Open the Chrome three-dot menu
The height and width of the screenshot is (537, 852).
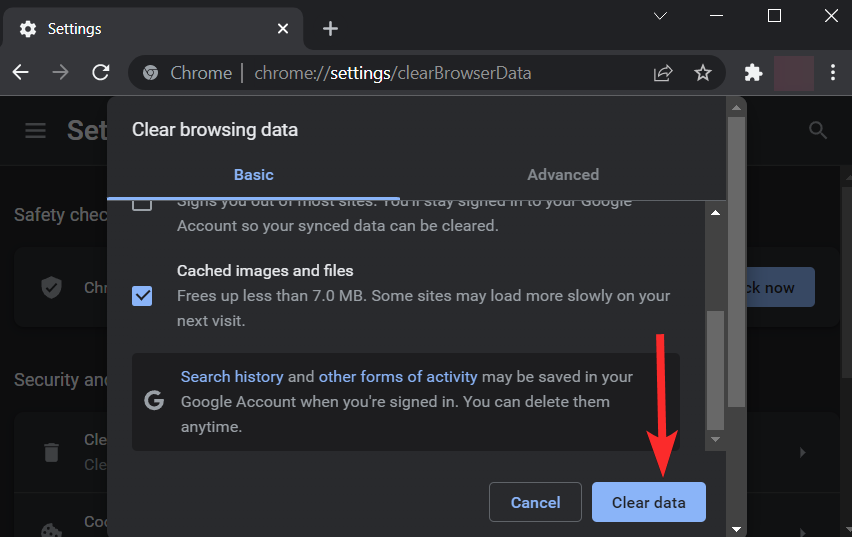tap(832, 72)
